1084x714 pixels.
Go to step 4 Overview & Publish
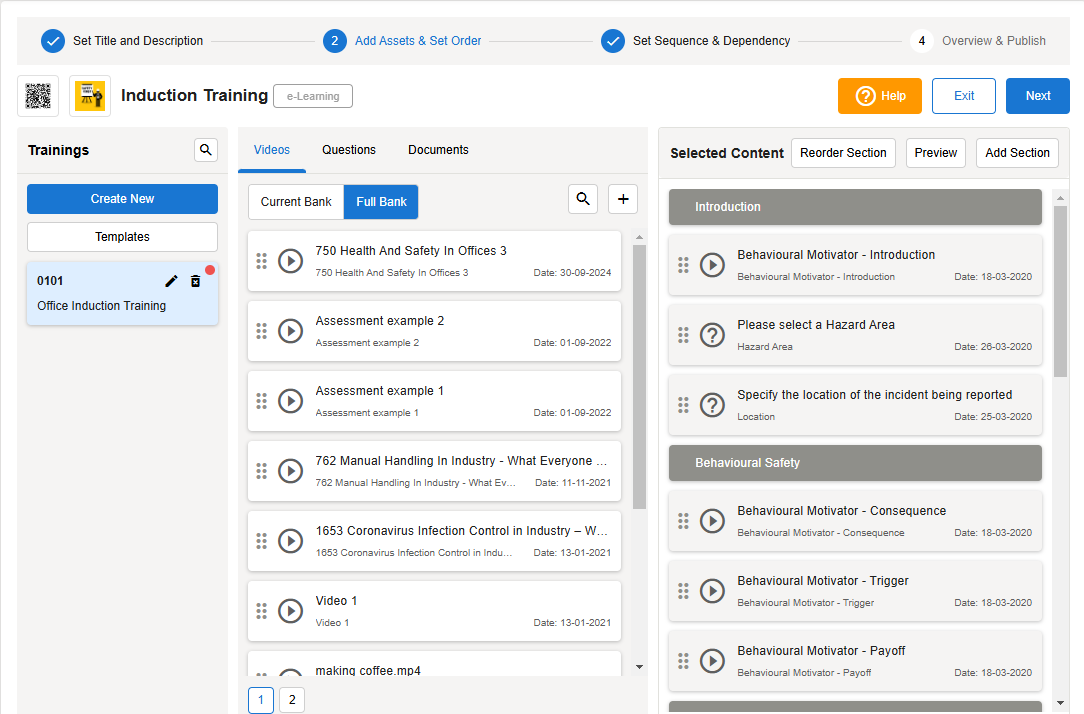click(980, 41)
